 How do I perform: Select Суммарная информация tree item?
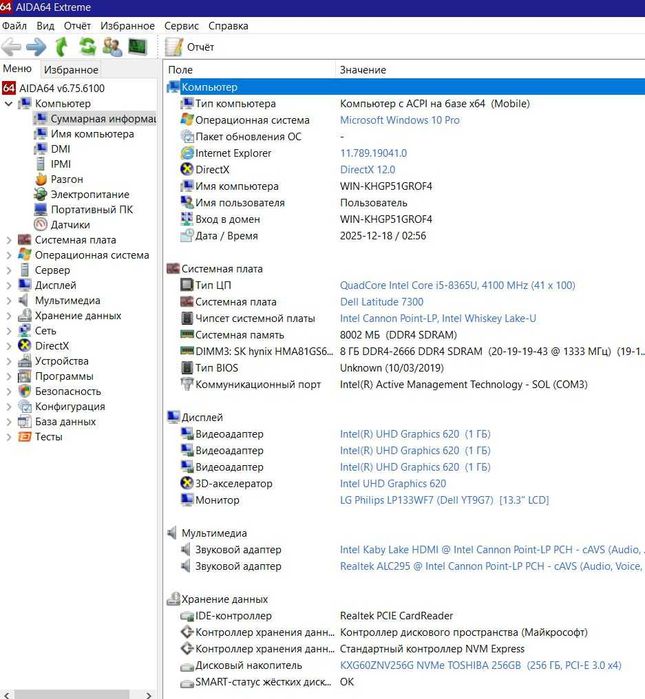(x=96, y=119)
